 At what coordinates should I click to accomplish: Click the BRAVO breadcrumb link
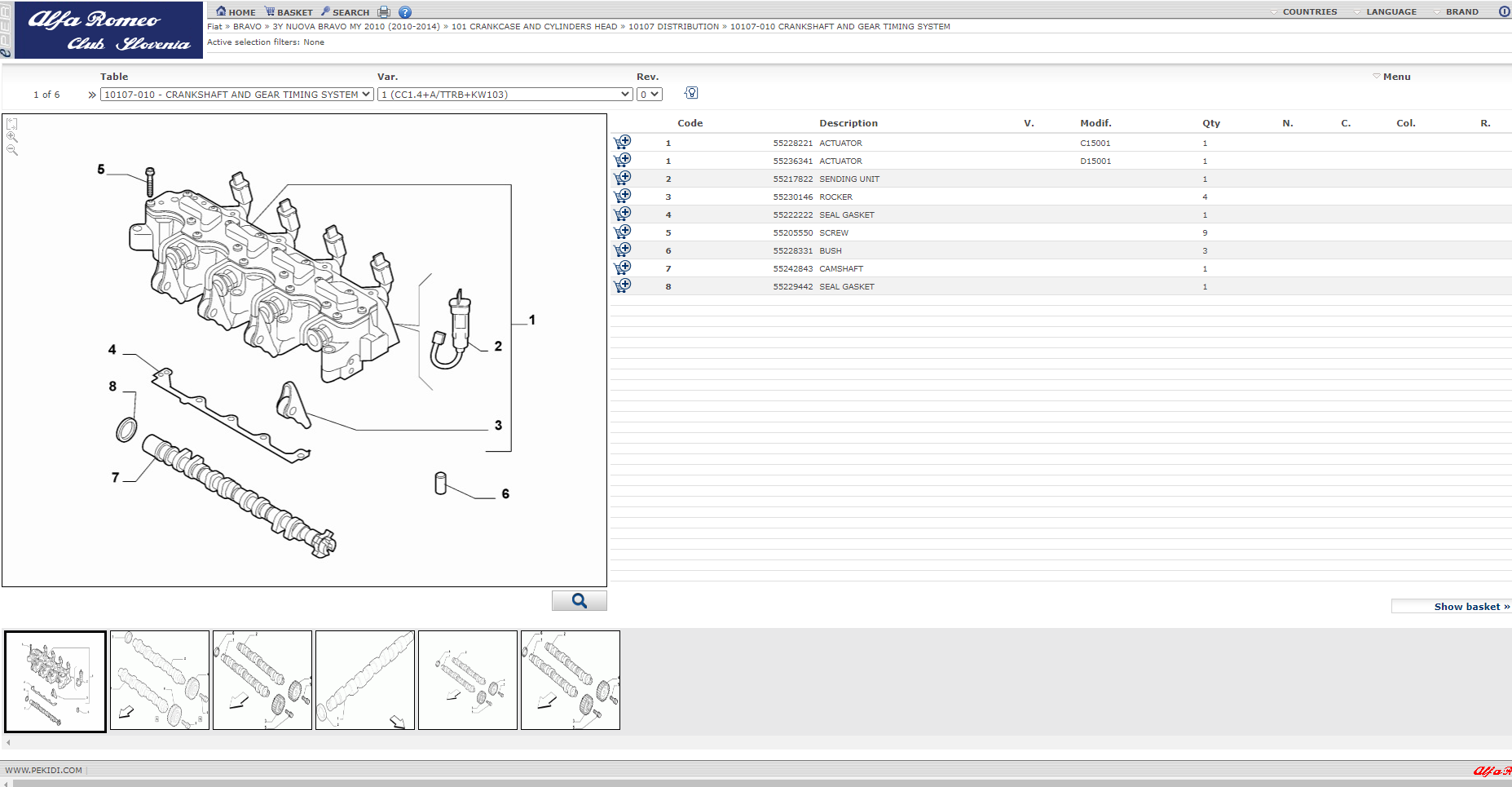pos(247,27)
